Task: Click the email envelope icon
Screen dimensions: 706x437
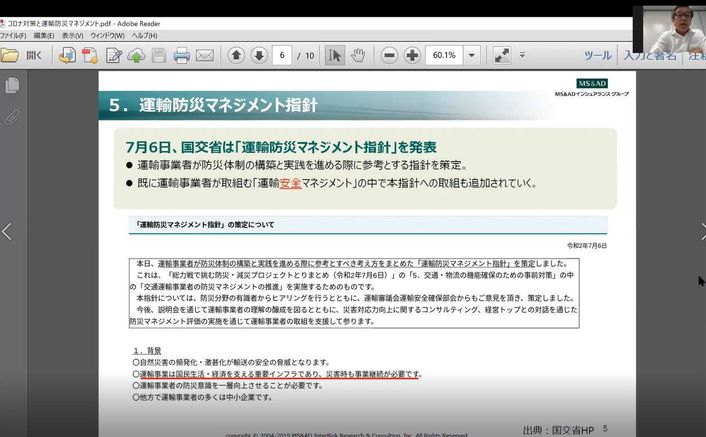Action: (205, 55)
